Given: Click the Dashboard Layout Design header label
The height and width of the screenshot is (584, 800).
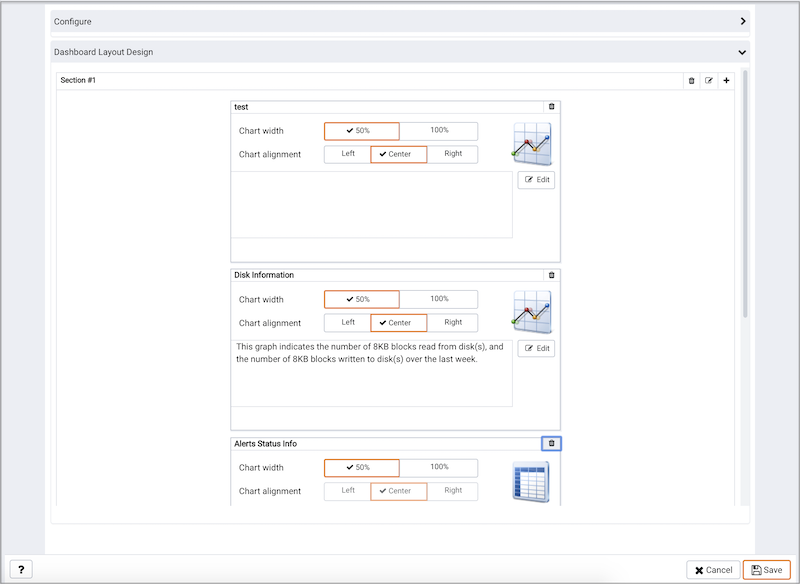Looking at the screenshot, I should 104,52.
